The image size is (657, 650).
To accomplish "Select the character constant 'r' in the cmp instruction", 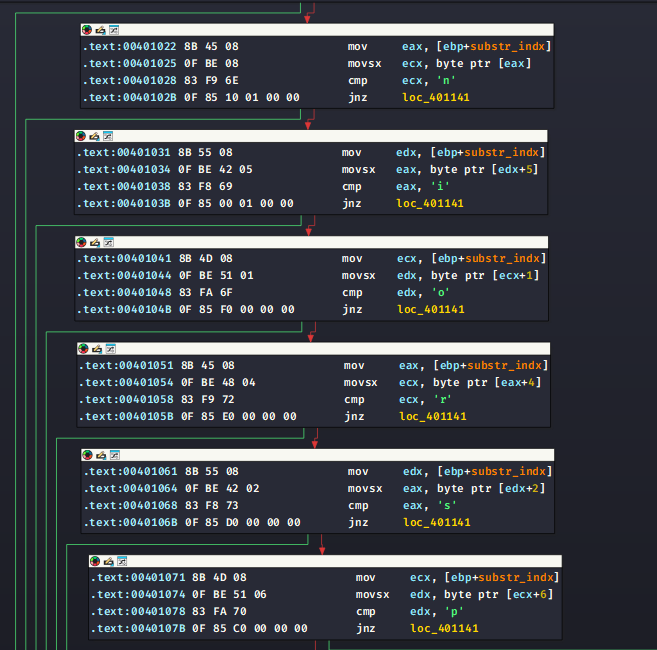I will (438, 400).
